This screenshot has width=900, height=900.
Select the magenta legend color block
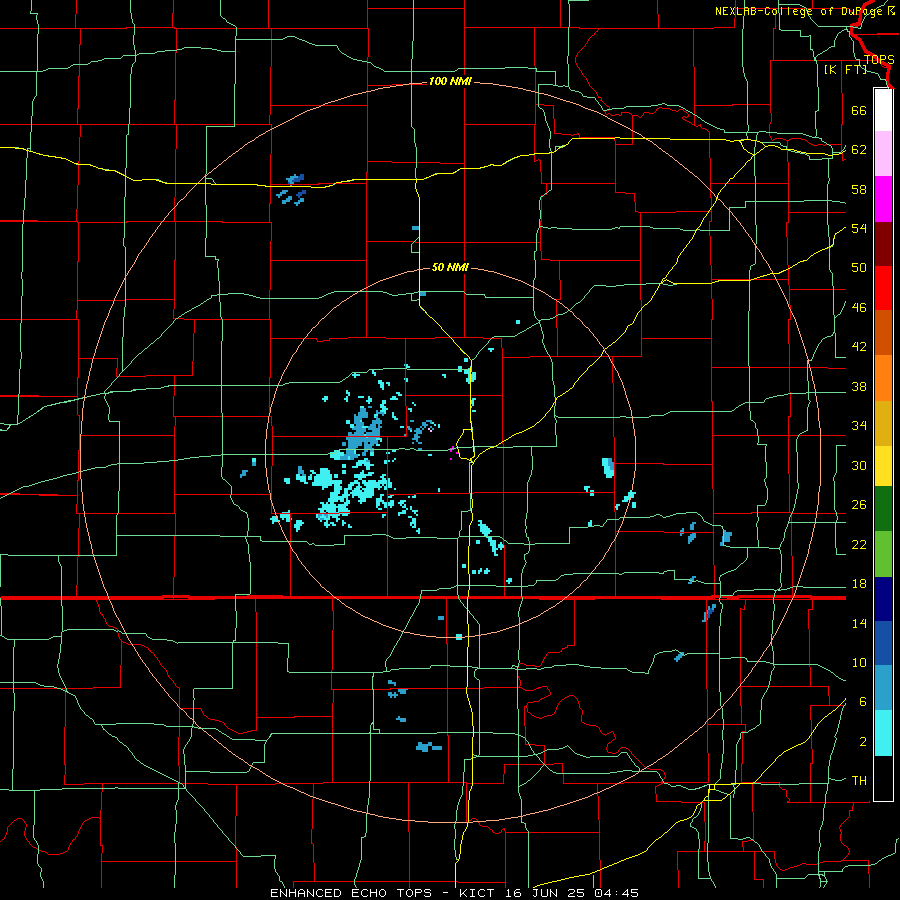[x=883, y=199]
